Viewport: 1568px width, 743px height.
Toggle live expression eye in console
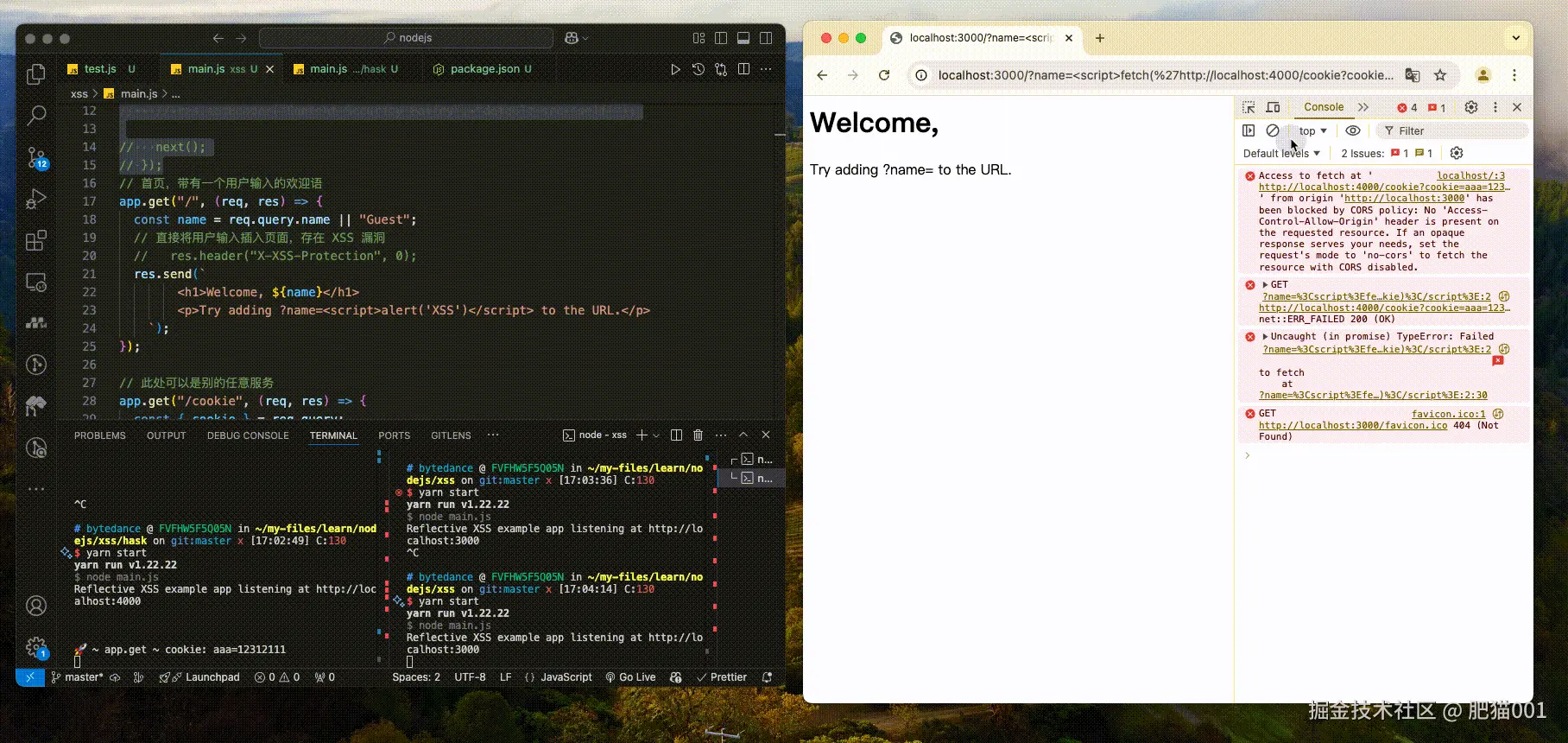coord(1353,130)
